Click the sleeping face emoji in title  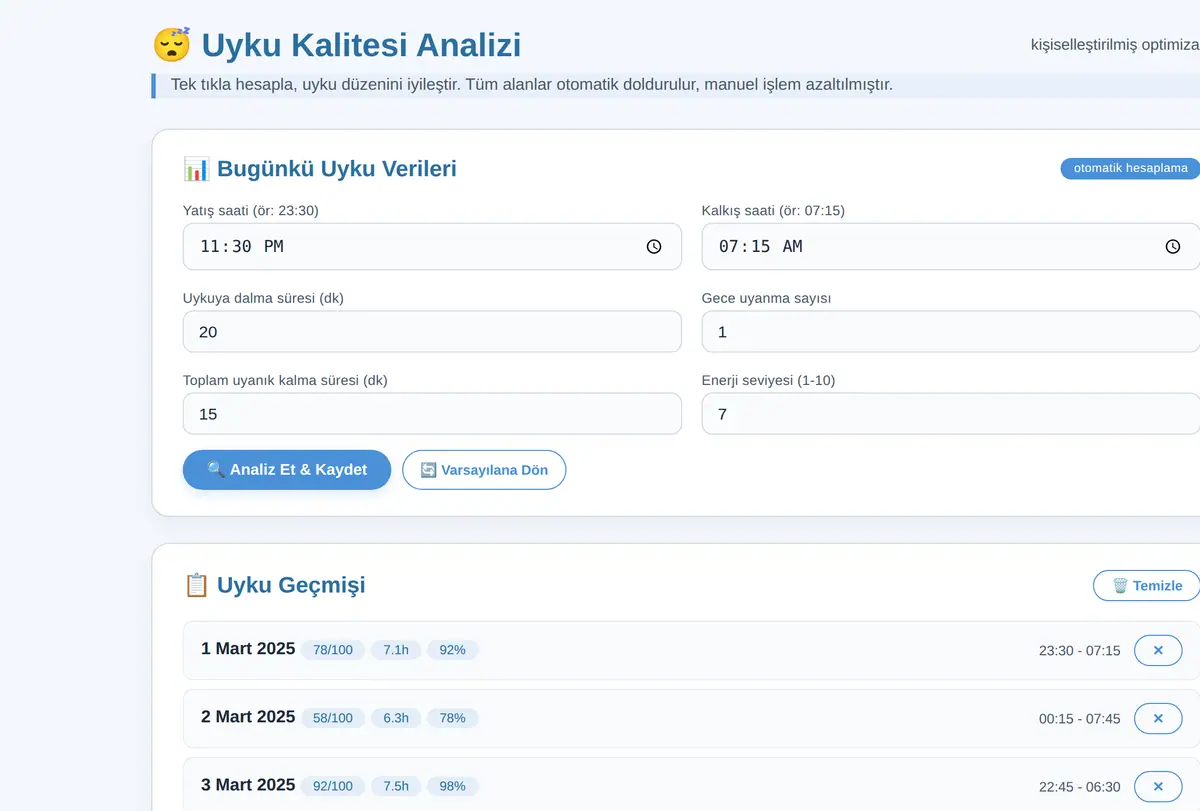[171, 45]
